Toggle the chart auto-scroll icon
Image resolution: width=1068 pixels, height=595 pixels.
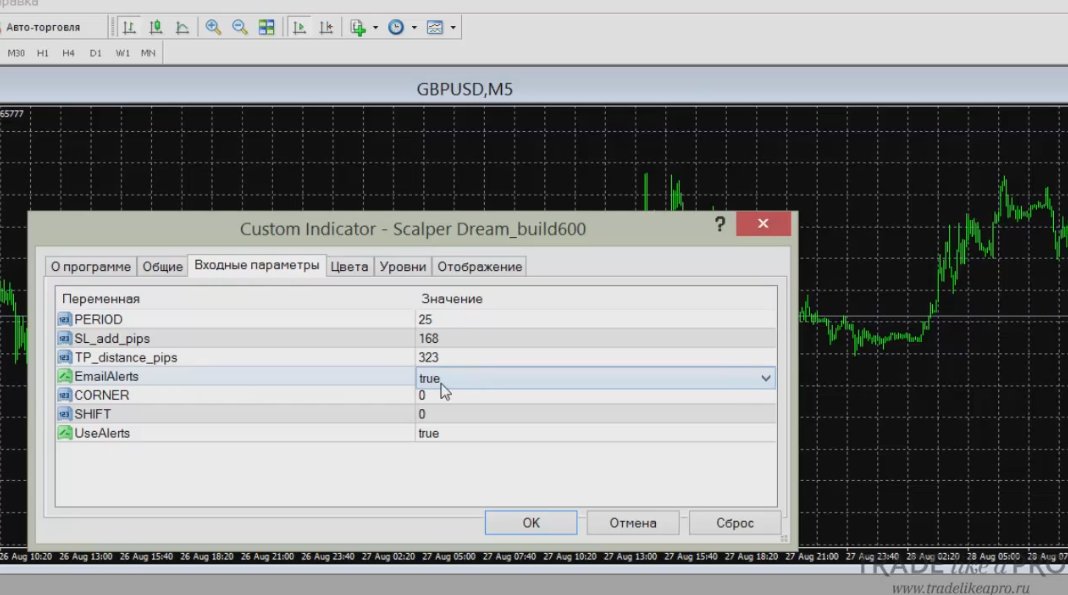[x=299, y=27]
